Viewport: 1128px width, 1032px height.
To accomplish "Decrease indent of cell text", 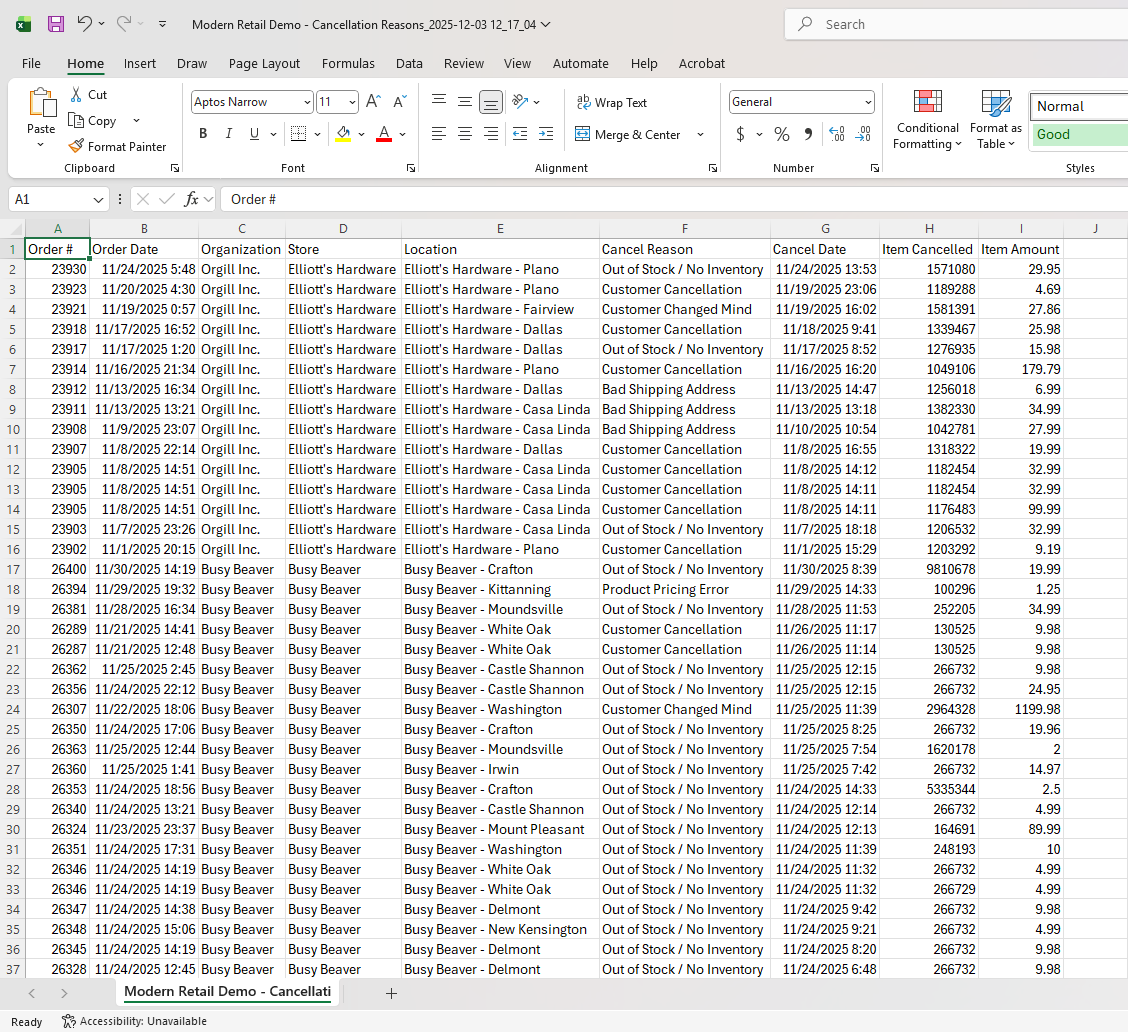I will click(x=520, y=134).
